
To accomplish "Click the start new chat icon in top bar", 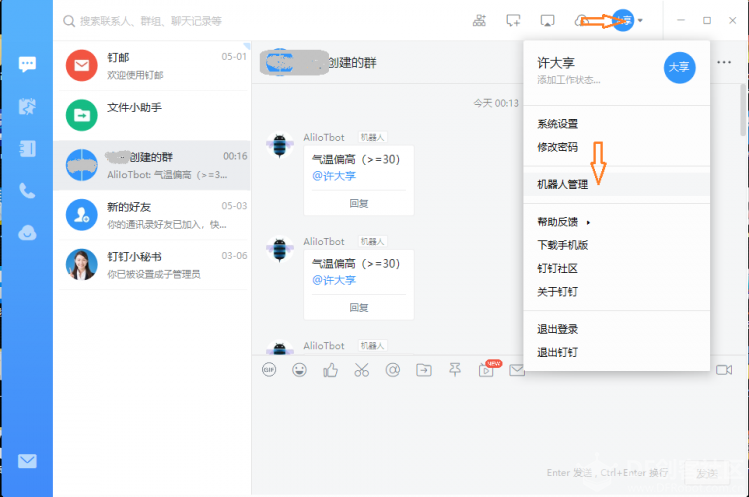I will point(514,21).
